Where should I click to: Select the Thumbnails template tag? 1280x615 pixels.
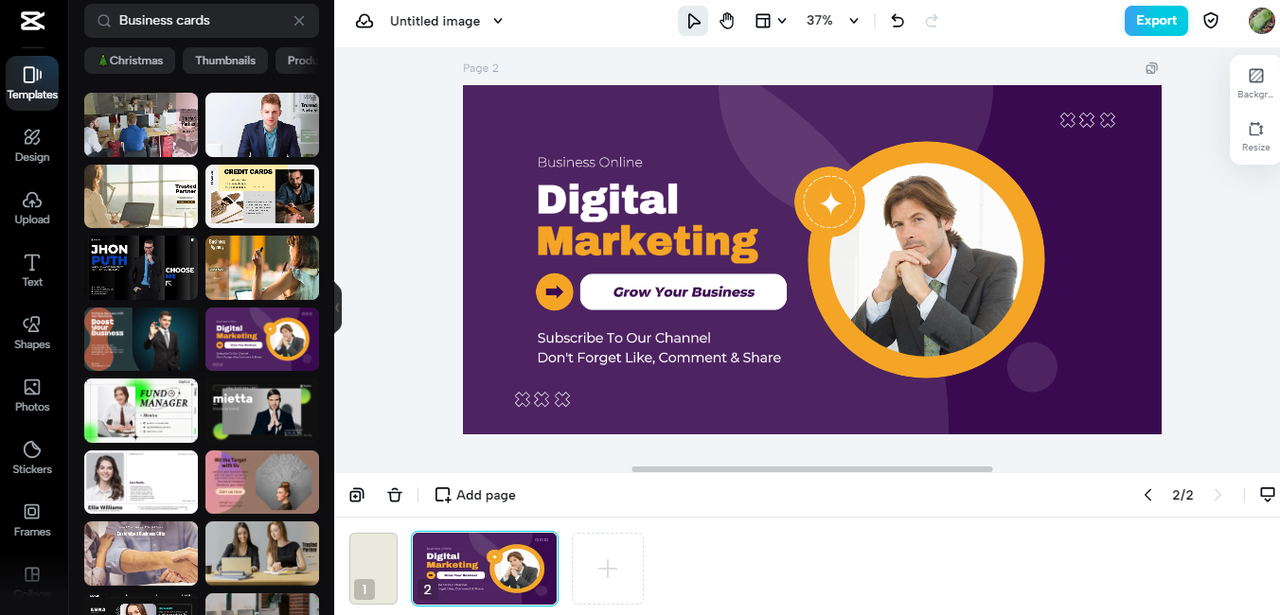click(x=225, y=60)
